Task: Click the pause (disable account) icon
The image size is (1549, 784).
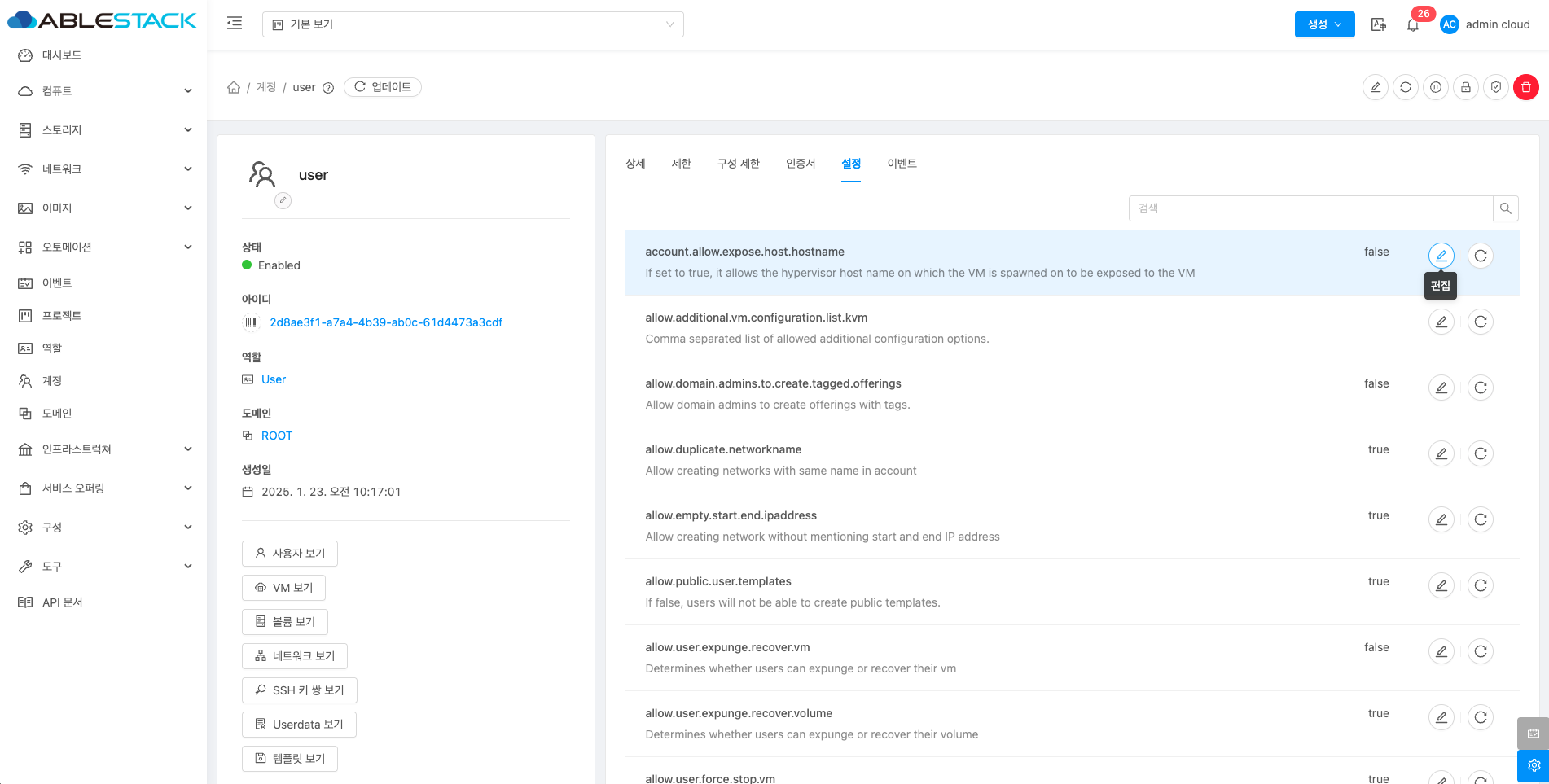Action: pos(1435,87)
